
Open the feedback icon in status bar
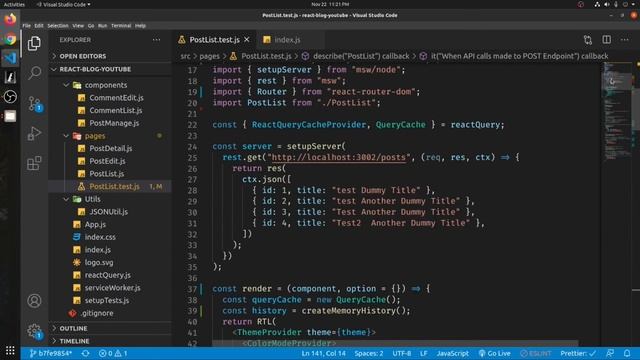pyautogui.click(x=610, y=353)
